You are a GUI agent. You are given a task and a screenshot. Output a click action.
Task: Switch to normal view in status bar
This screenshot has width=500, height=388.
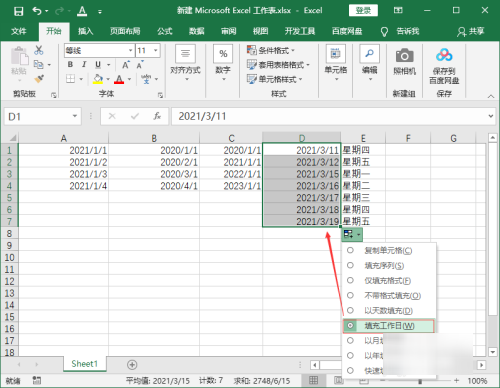313,380
